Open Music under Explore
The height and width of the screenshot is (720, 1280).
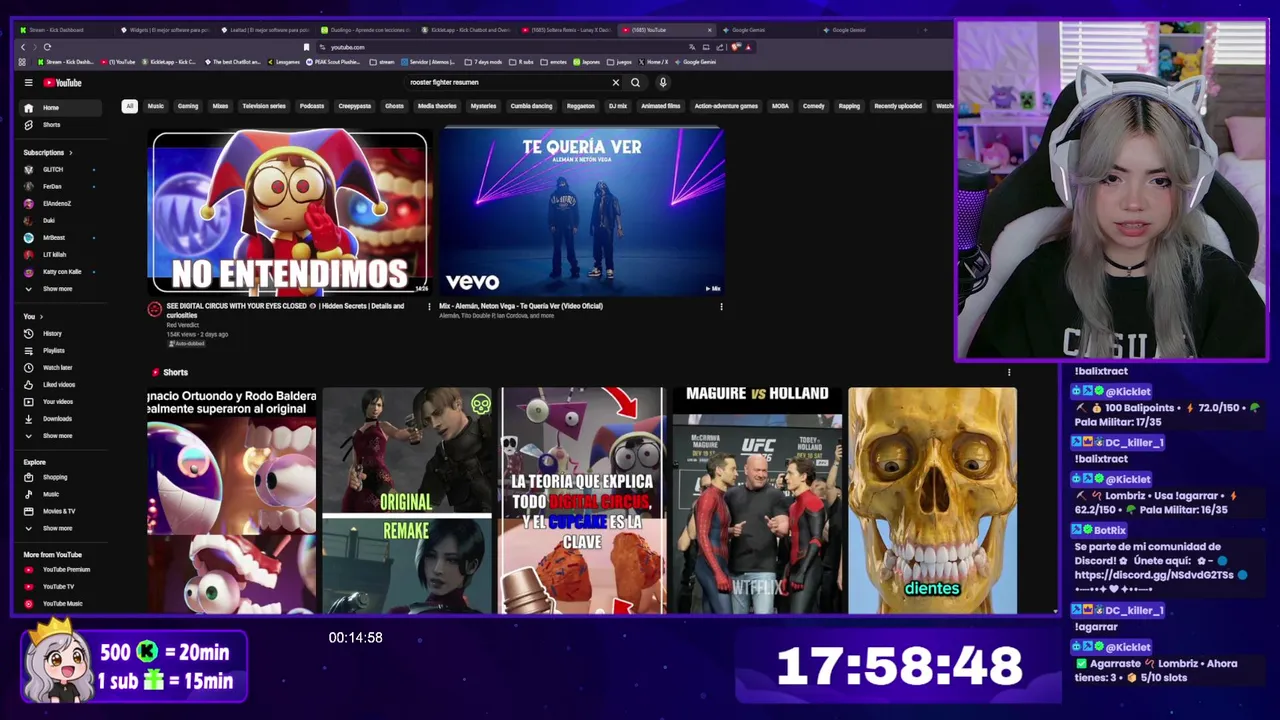62,494
